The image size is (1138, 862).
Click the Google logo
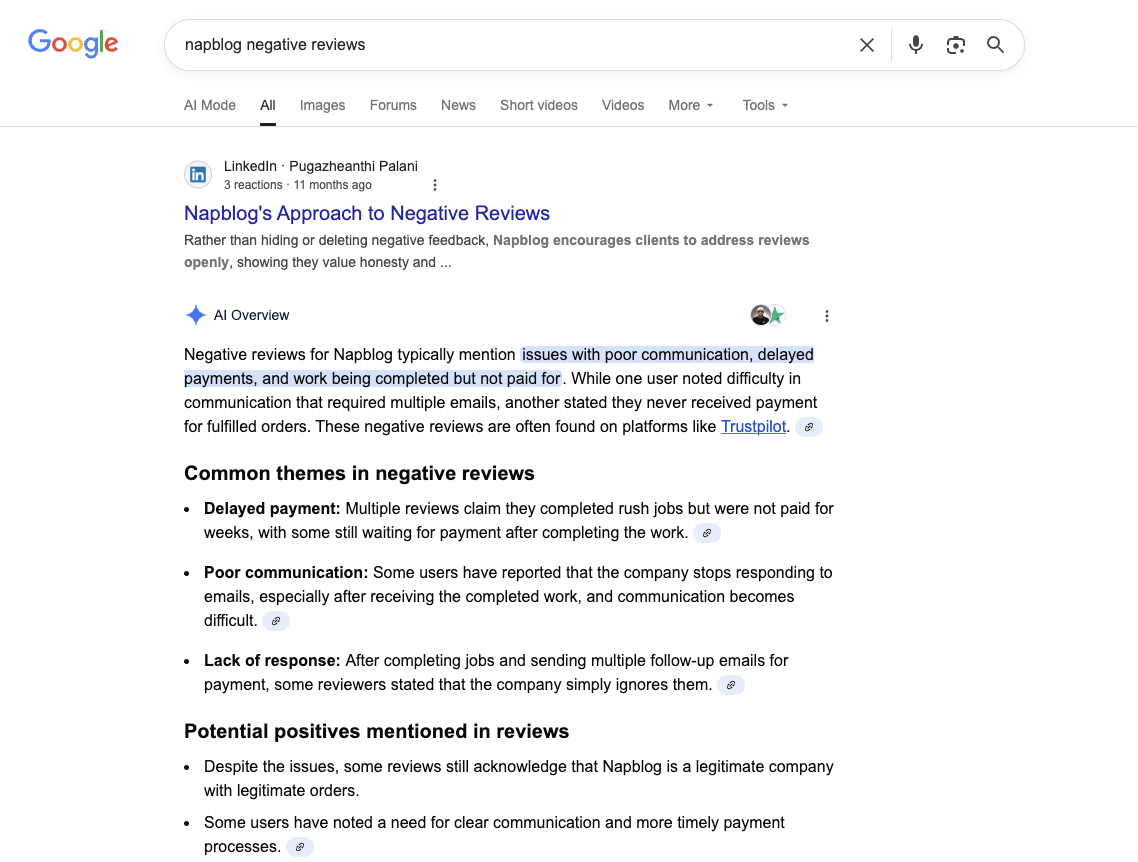73,43
